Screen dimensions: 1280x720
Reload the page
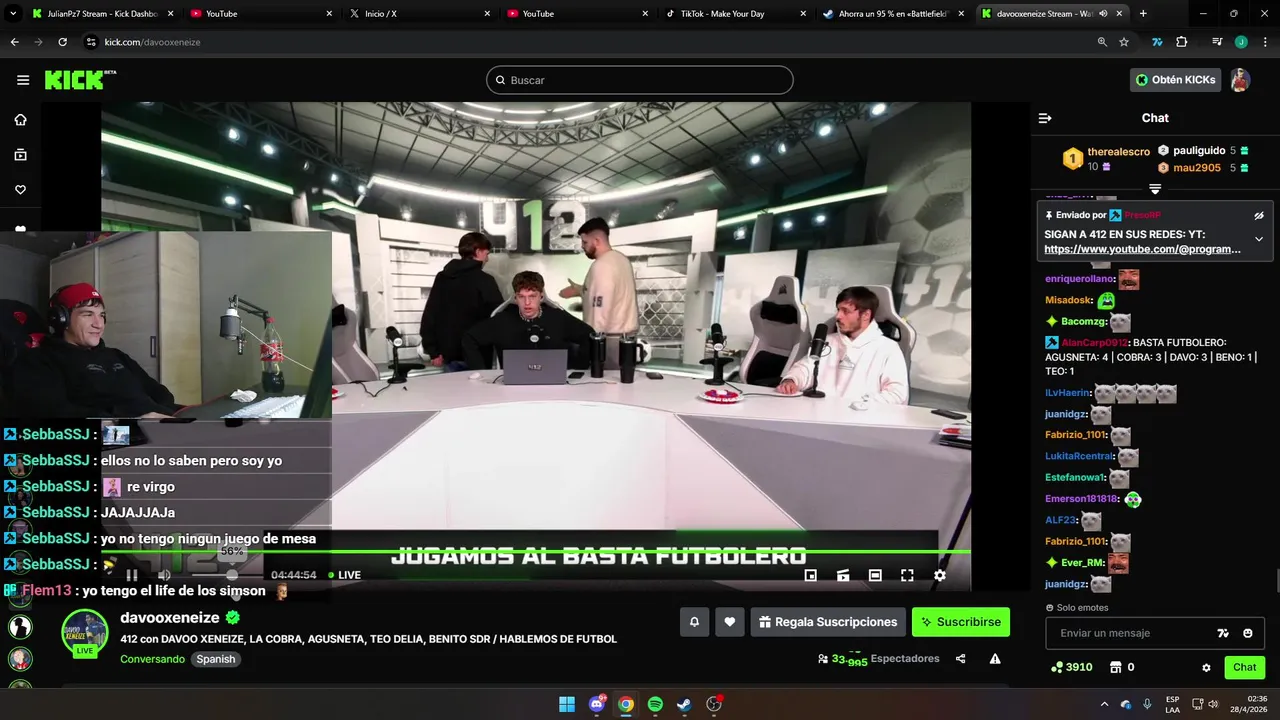(x=62, y=42)
